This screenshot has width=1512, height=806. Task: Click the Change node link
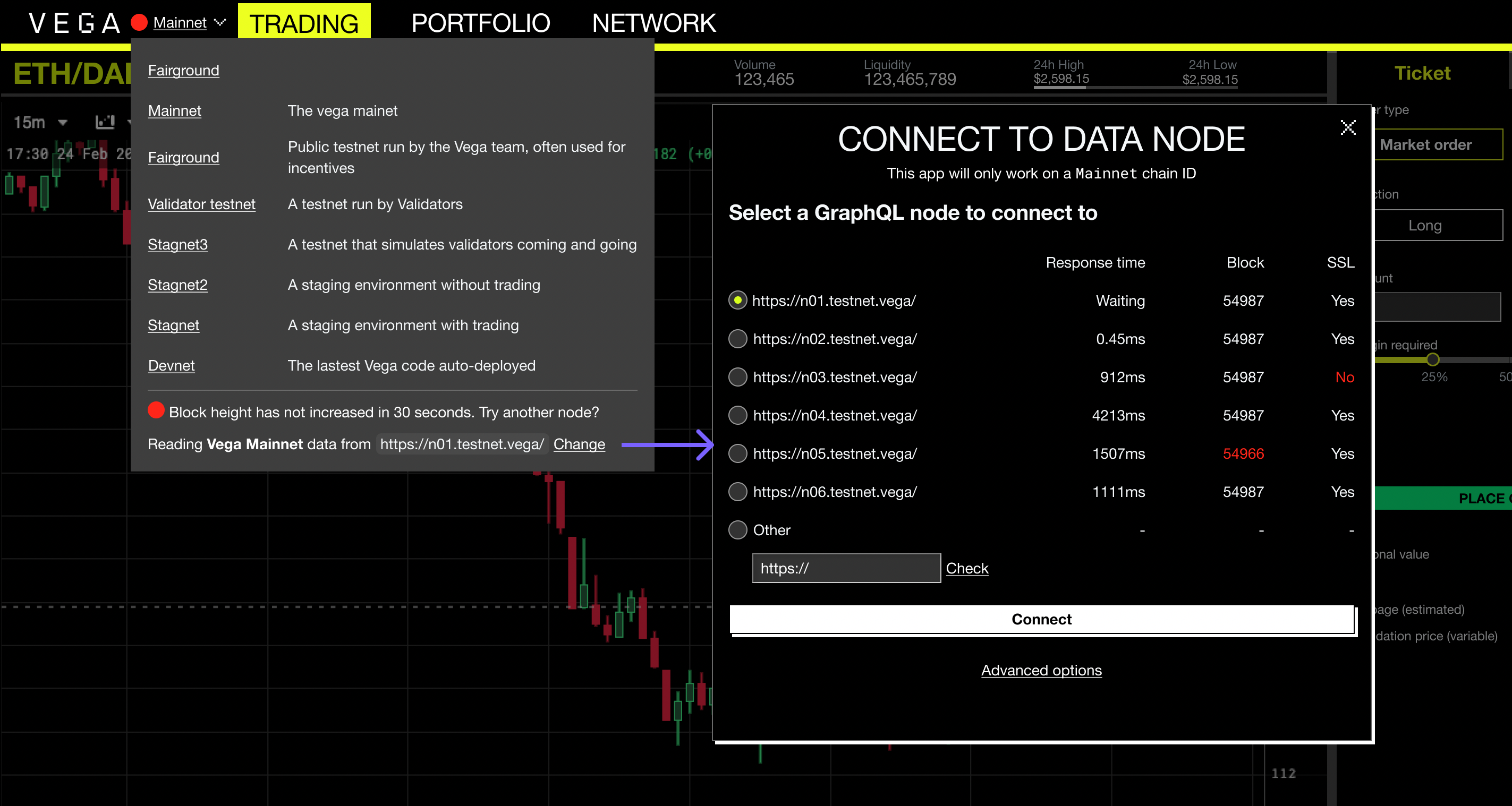(x=579, y=444)
